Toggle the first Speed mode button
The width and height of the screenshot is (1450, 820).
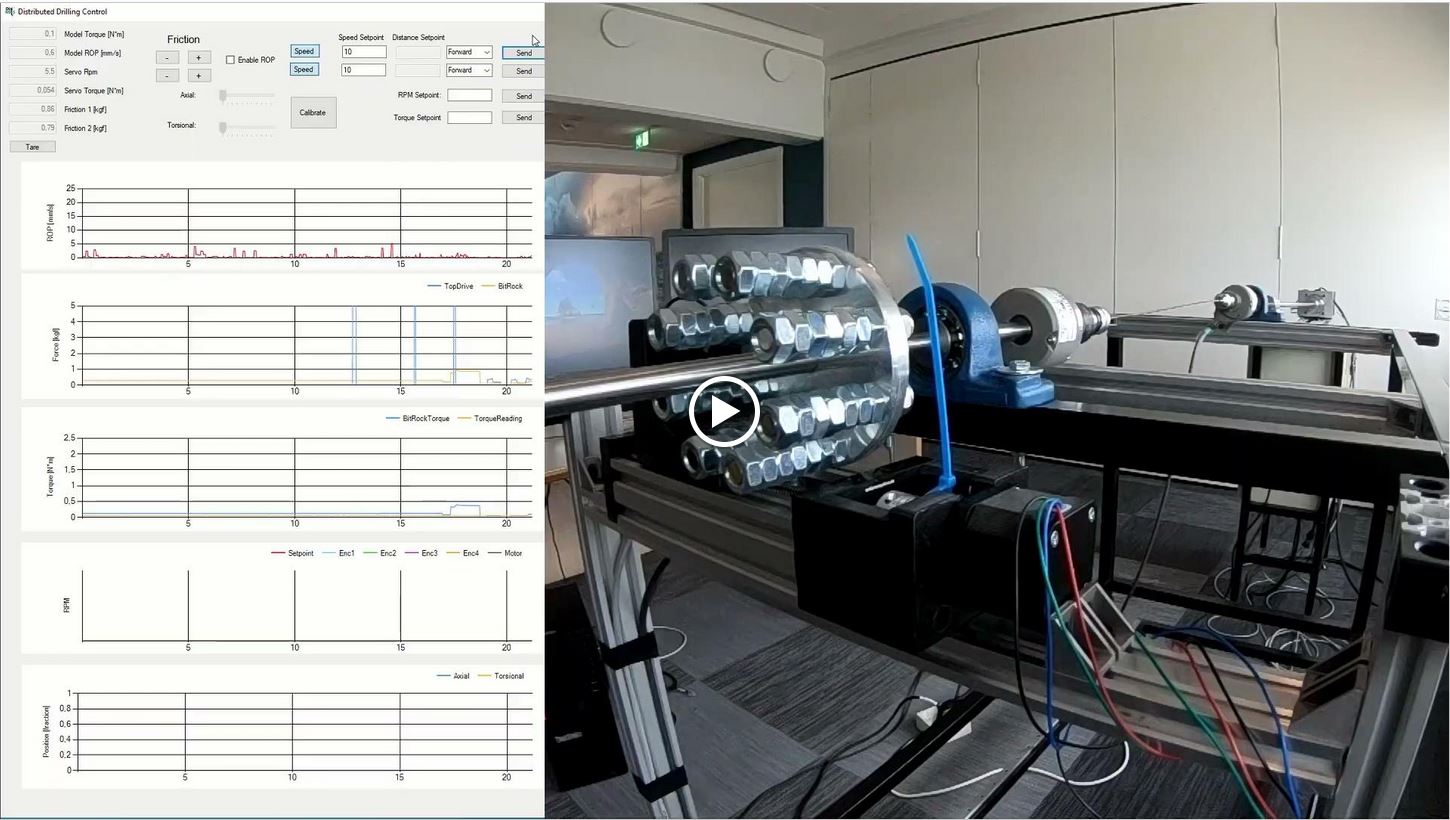[x=304, y=51]
